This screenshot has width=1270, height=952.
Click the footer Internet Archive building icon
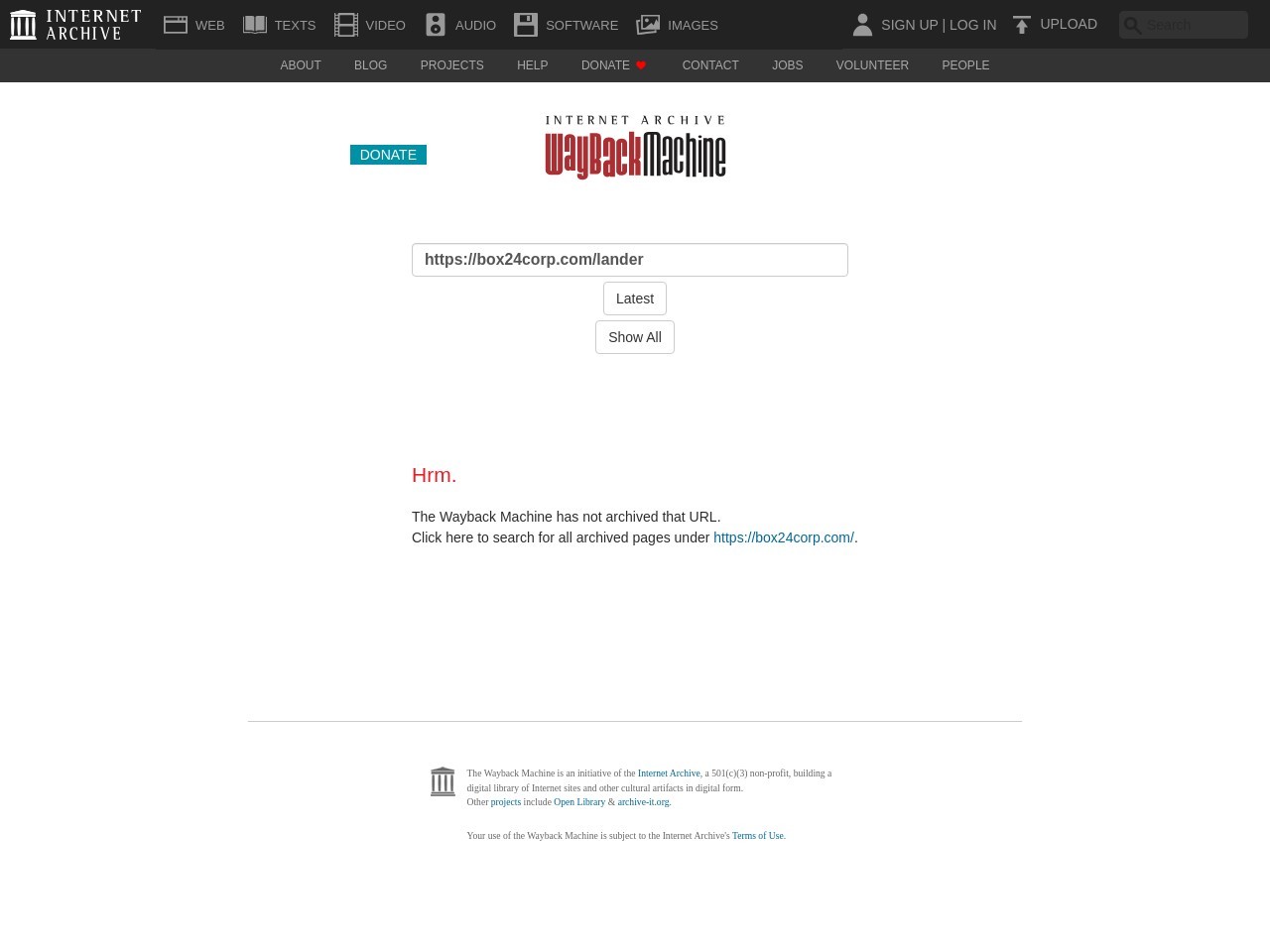point(443,781)
